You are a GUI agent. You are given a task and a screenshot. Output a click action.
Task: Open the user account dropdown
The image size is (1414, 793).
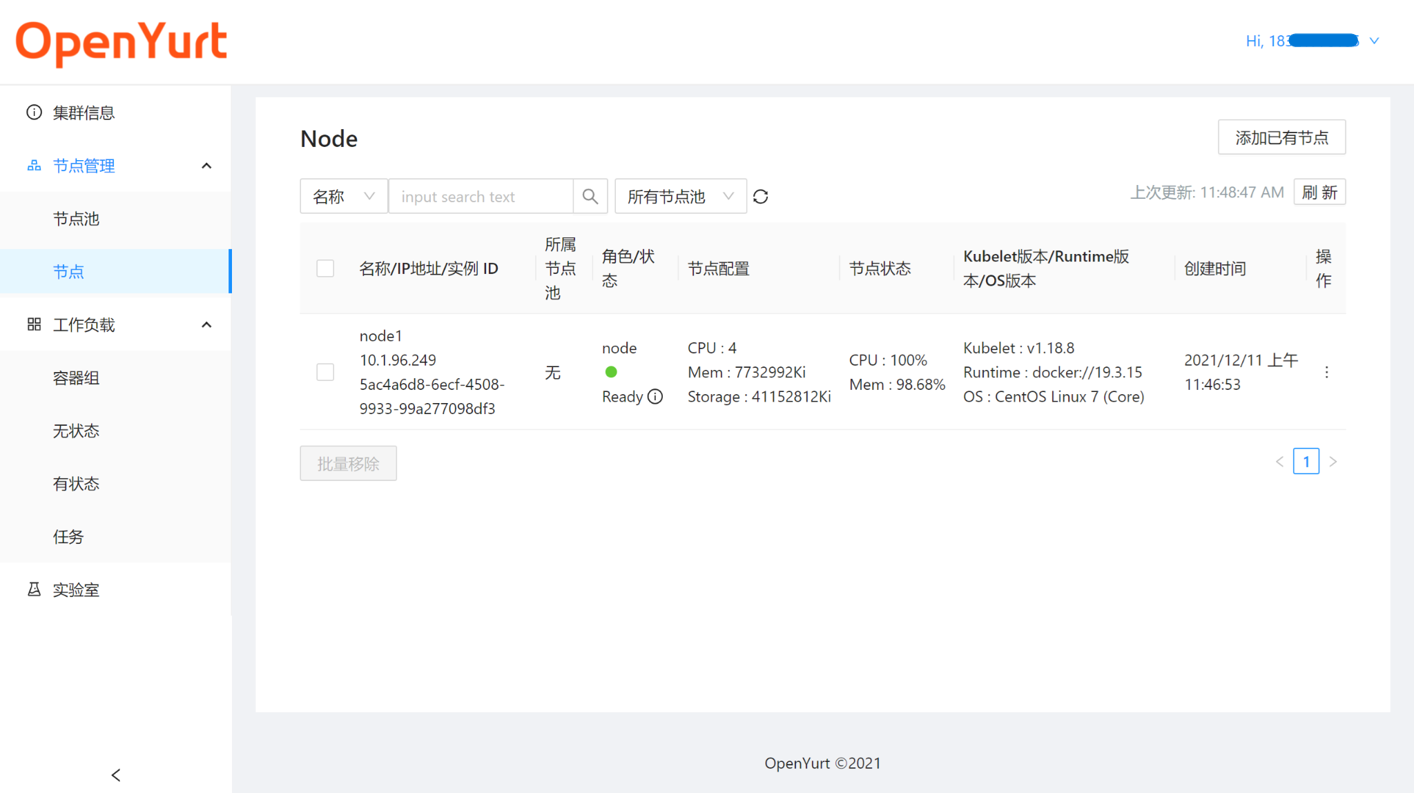pyautogui.click(x=1312, y=41)
